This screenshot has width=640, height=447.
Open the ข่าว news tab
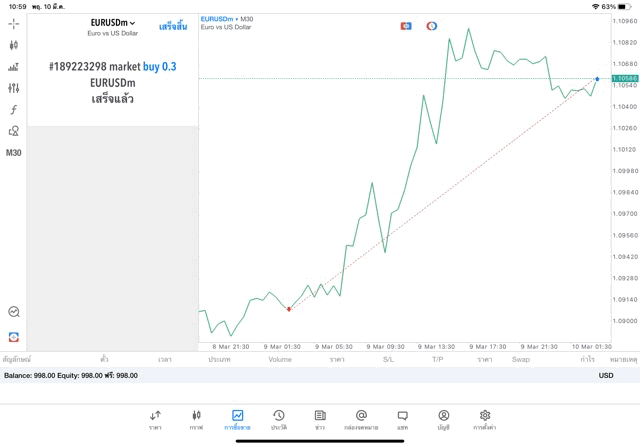pos(320,420)
